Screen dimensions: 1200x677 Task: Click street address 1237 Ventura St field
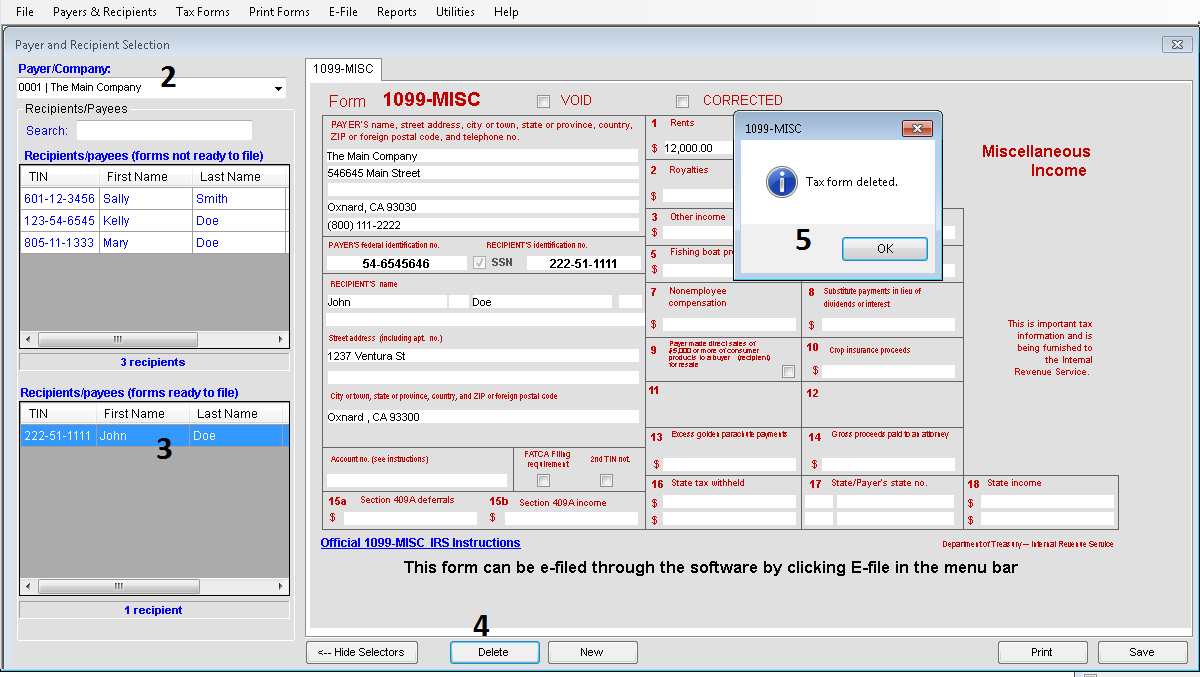[482, 356]
